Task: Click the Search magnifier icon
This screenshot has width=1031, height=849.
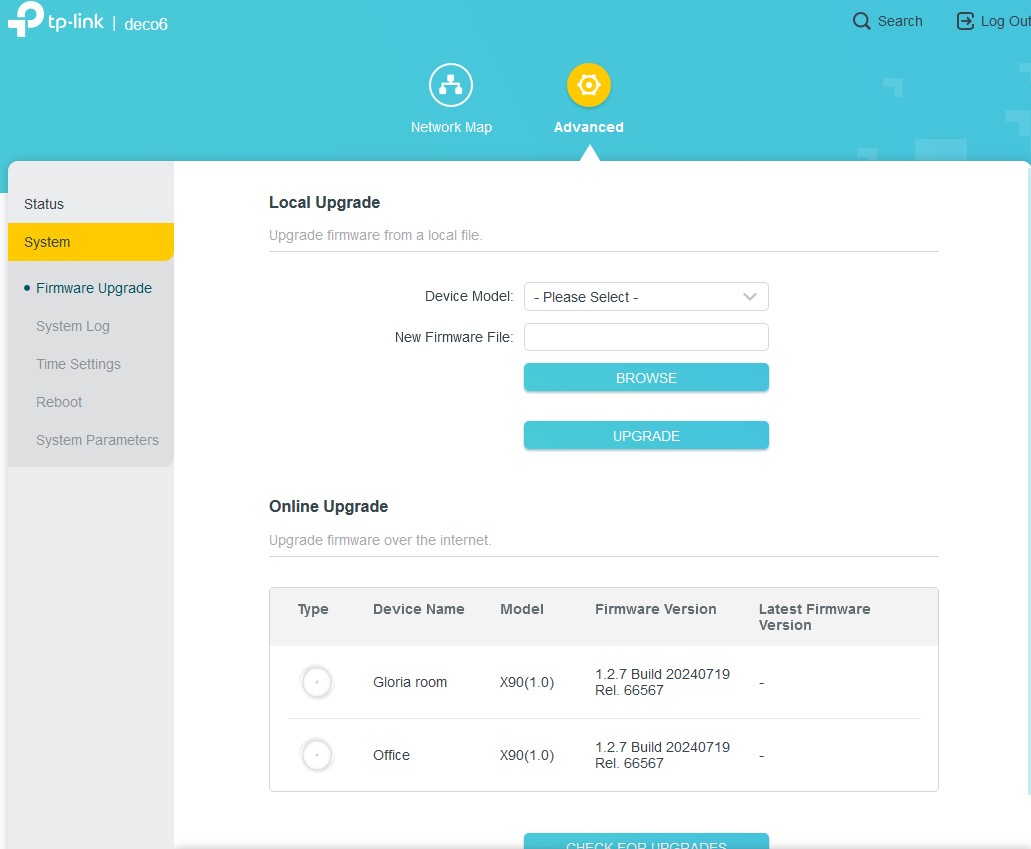Action: click(861, 21)
